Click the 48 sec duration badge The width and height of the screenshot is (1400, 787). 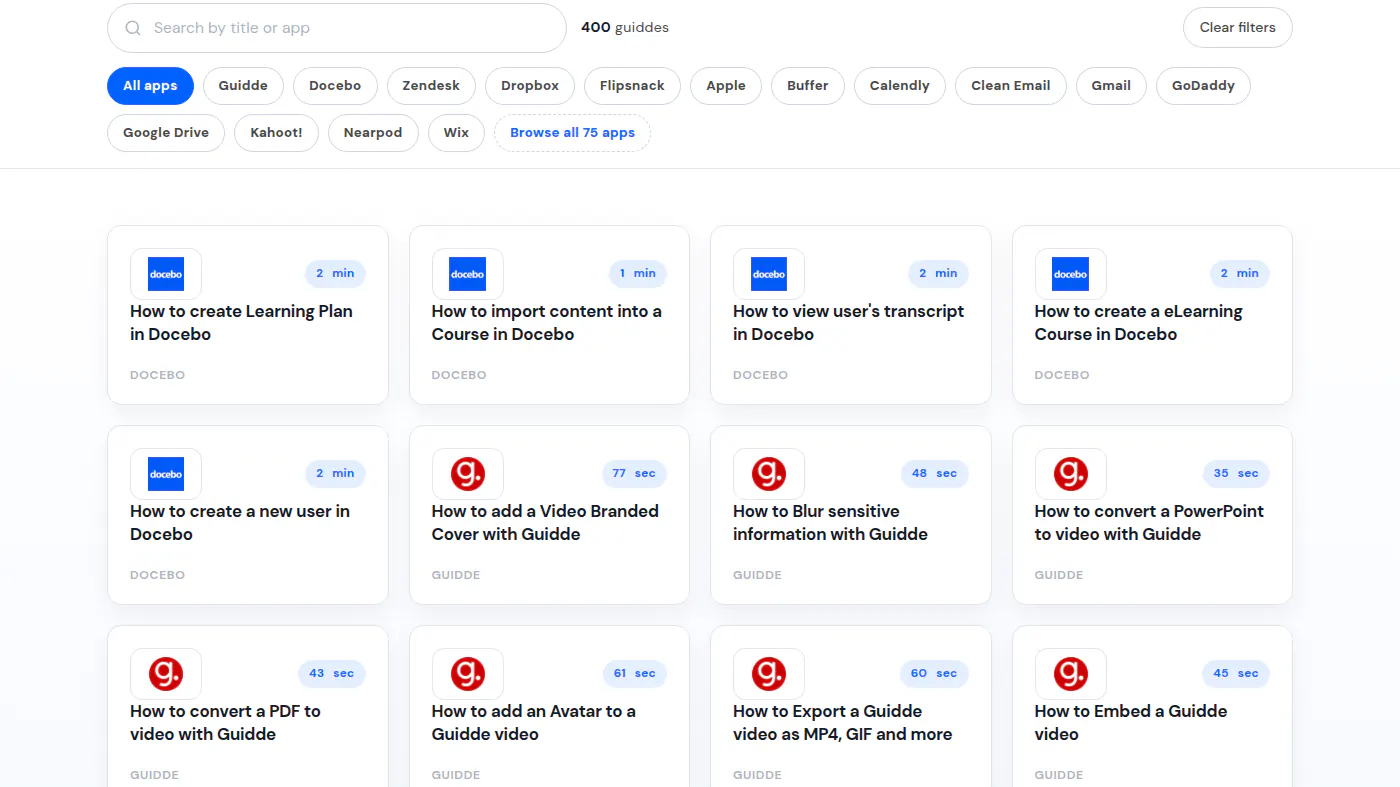(x=934, y=474)
